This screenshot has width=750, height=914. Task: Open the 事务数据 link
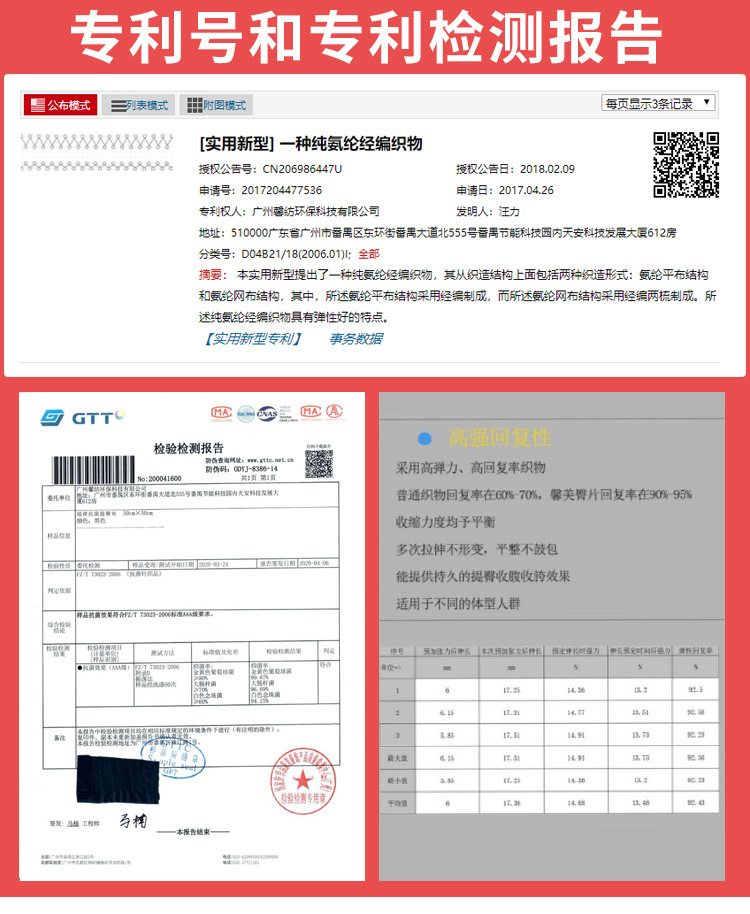356,339
